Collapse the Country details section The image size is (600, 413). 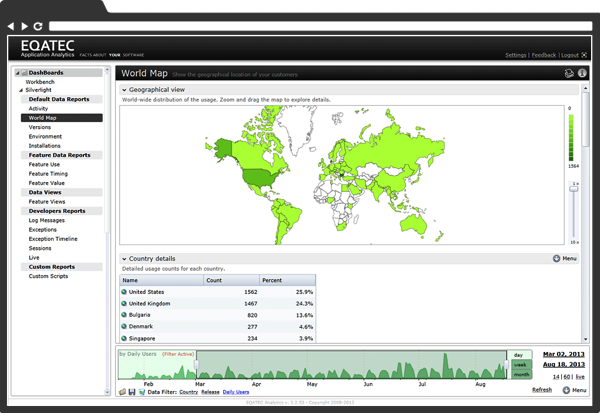tap(124, 259)
